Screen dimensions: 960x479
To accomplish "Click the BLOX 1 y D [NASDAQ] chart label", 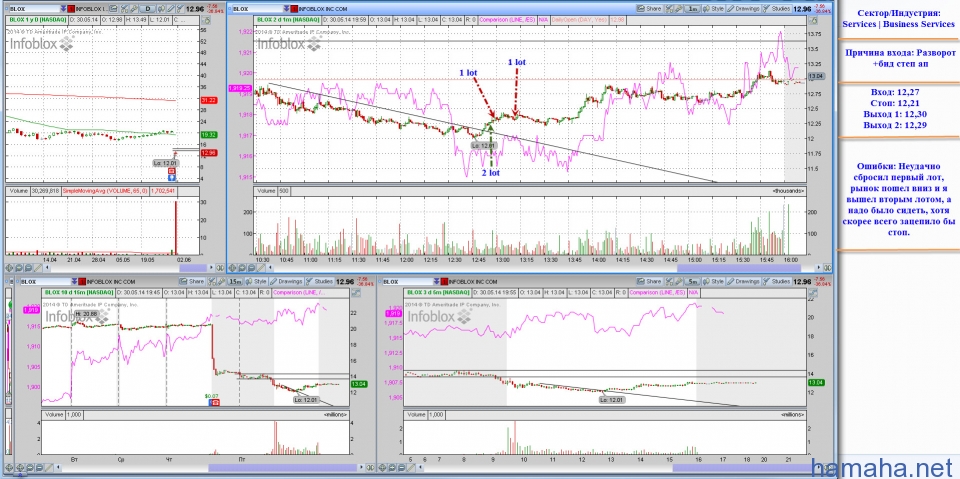I will tap(38, 20).
